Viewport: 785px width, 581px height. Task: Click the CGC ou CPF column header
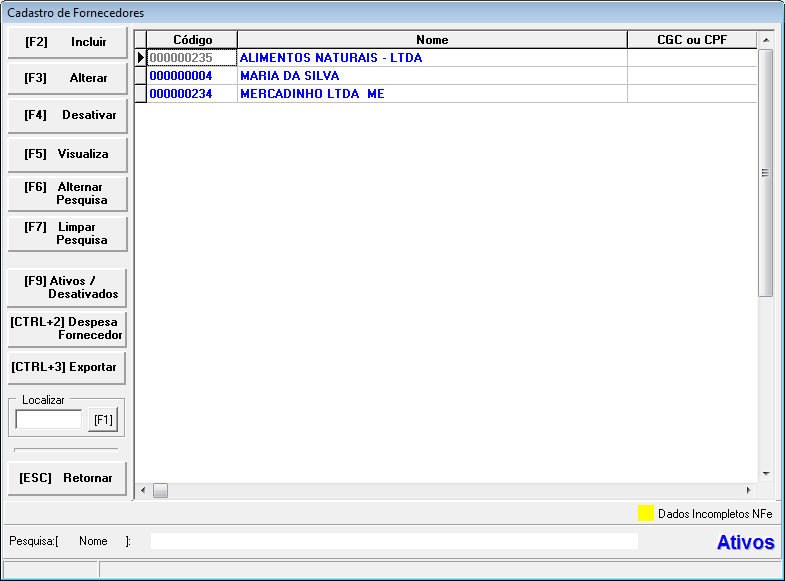[691, 40]
